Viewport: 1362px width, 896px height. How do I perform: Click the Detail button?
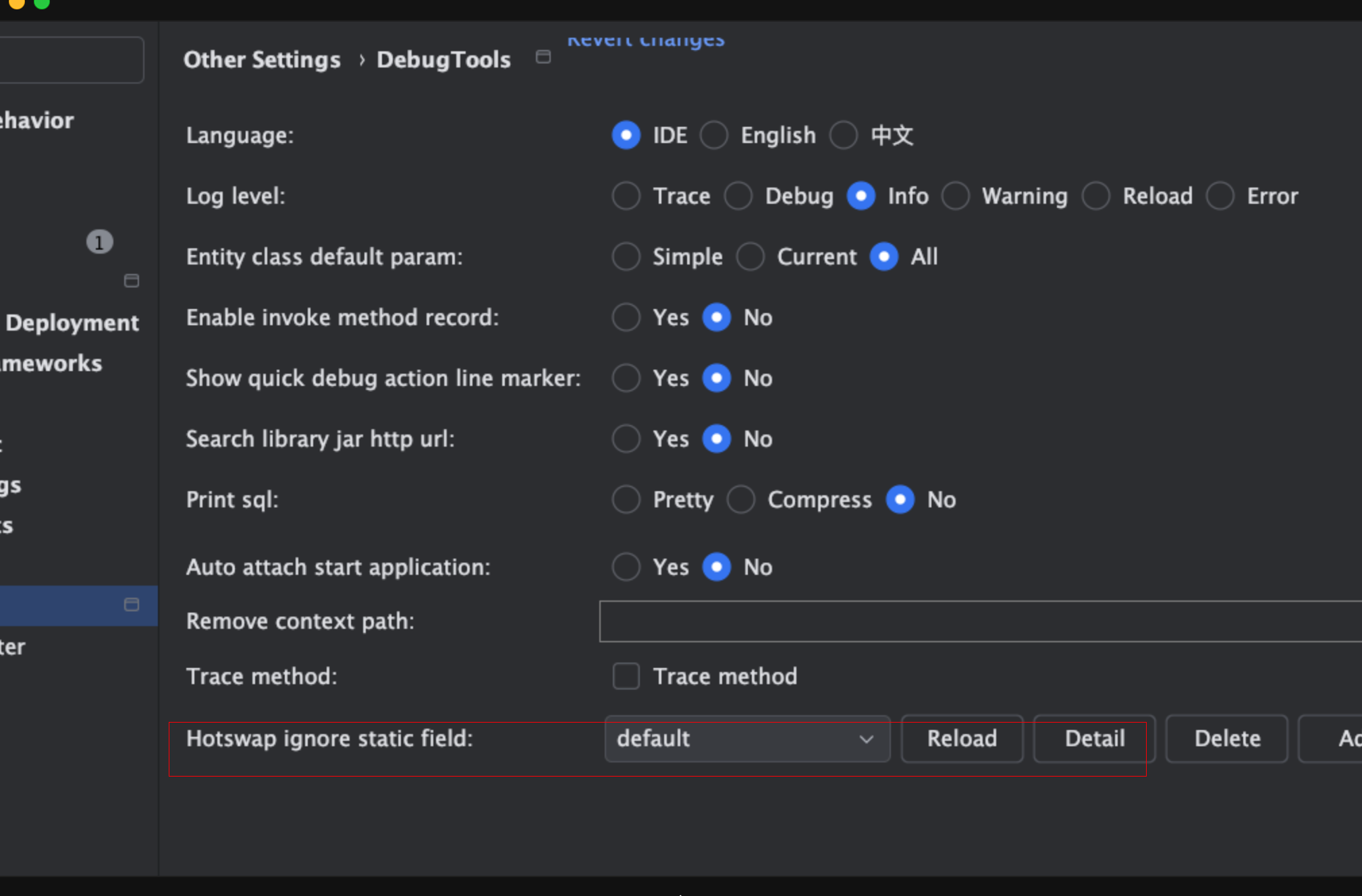click(x=1094, y=739)
